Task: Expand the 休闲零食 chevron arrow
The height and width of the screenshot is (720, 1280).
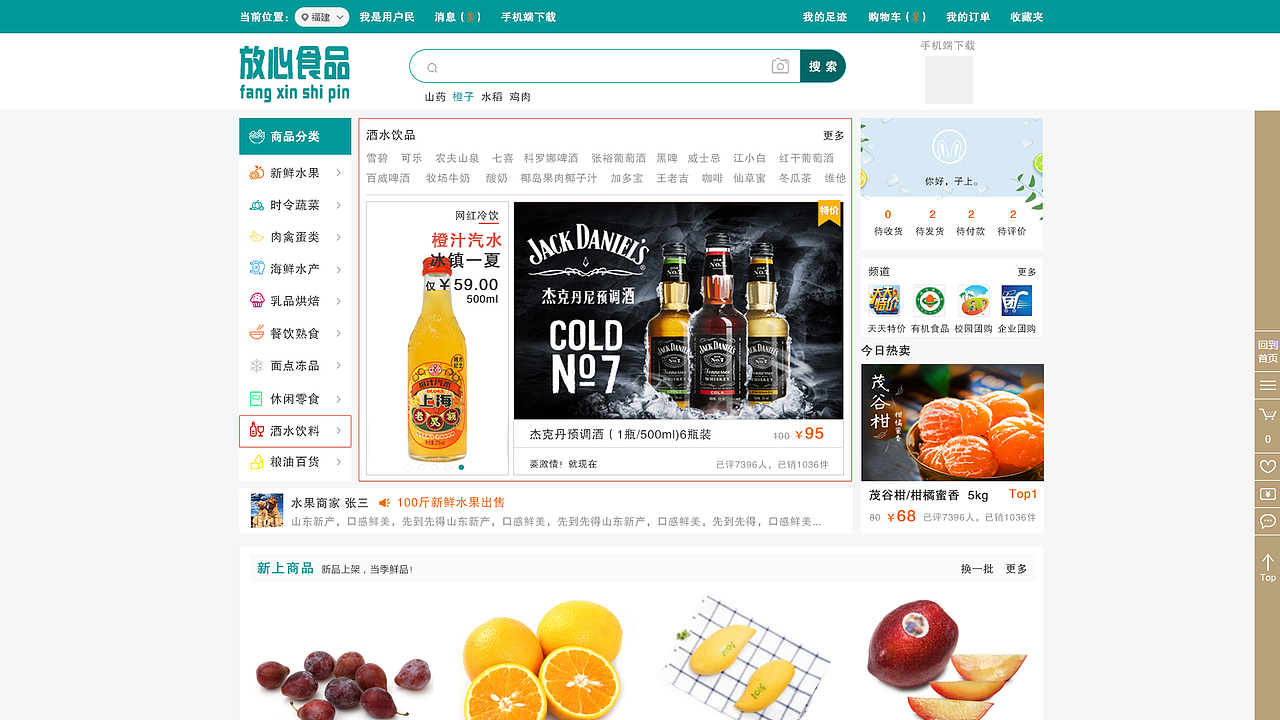Action: [339, 398]
